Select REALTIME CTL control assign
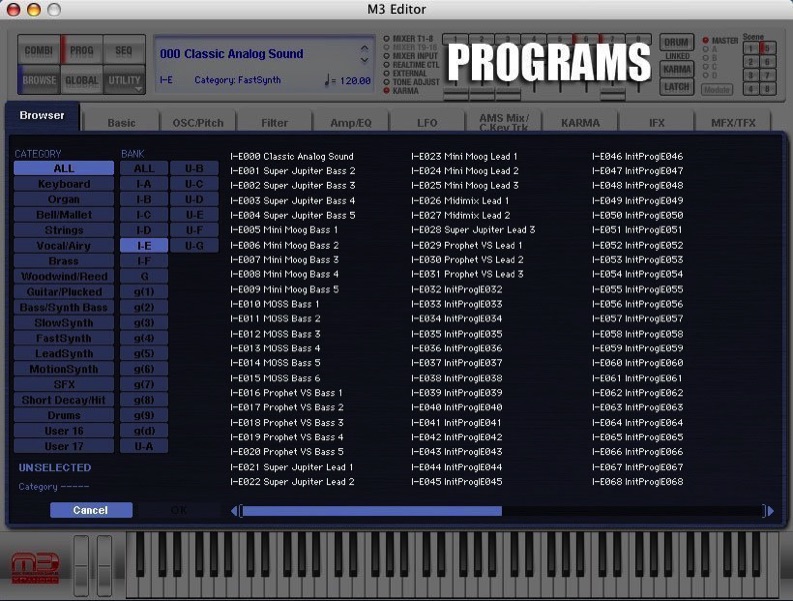 coord(387,65)
